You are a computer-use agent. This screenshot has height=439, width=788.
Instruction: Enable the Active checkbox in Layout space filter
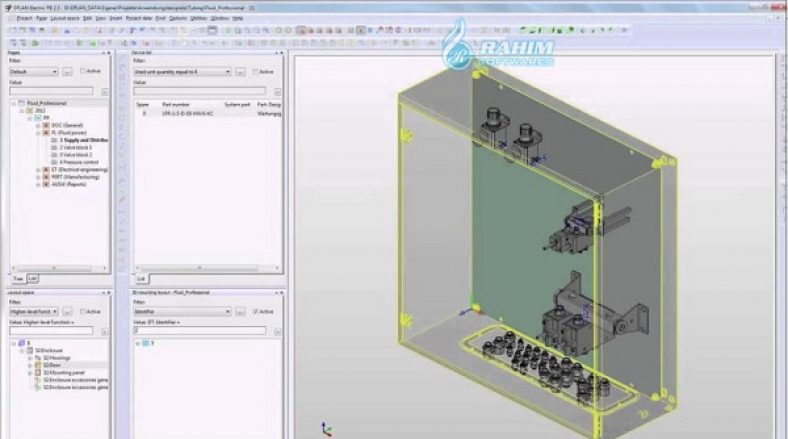pos(83,311)
